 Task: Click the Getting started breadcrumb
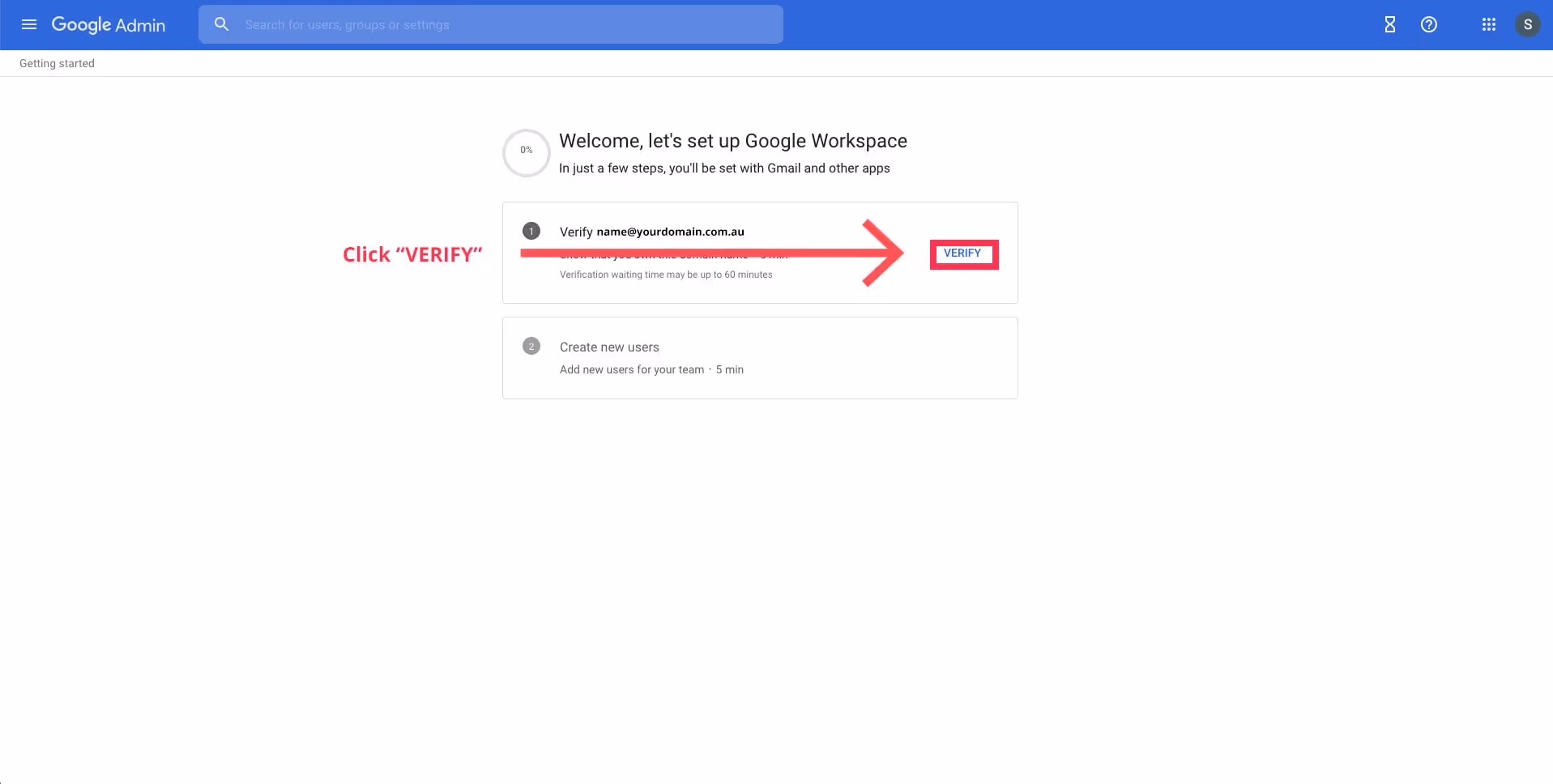pyautogui.click(x=57, y=63)
